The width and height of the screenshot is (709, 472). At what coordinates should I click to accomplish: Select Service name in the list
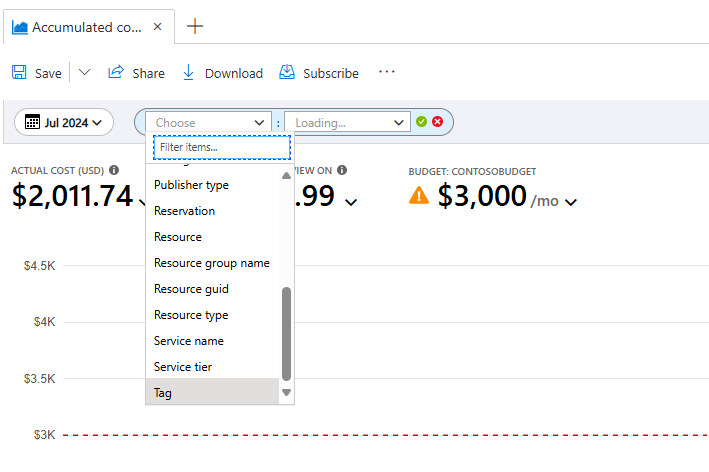click(187, 341)
